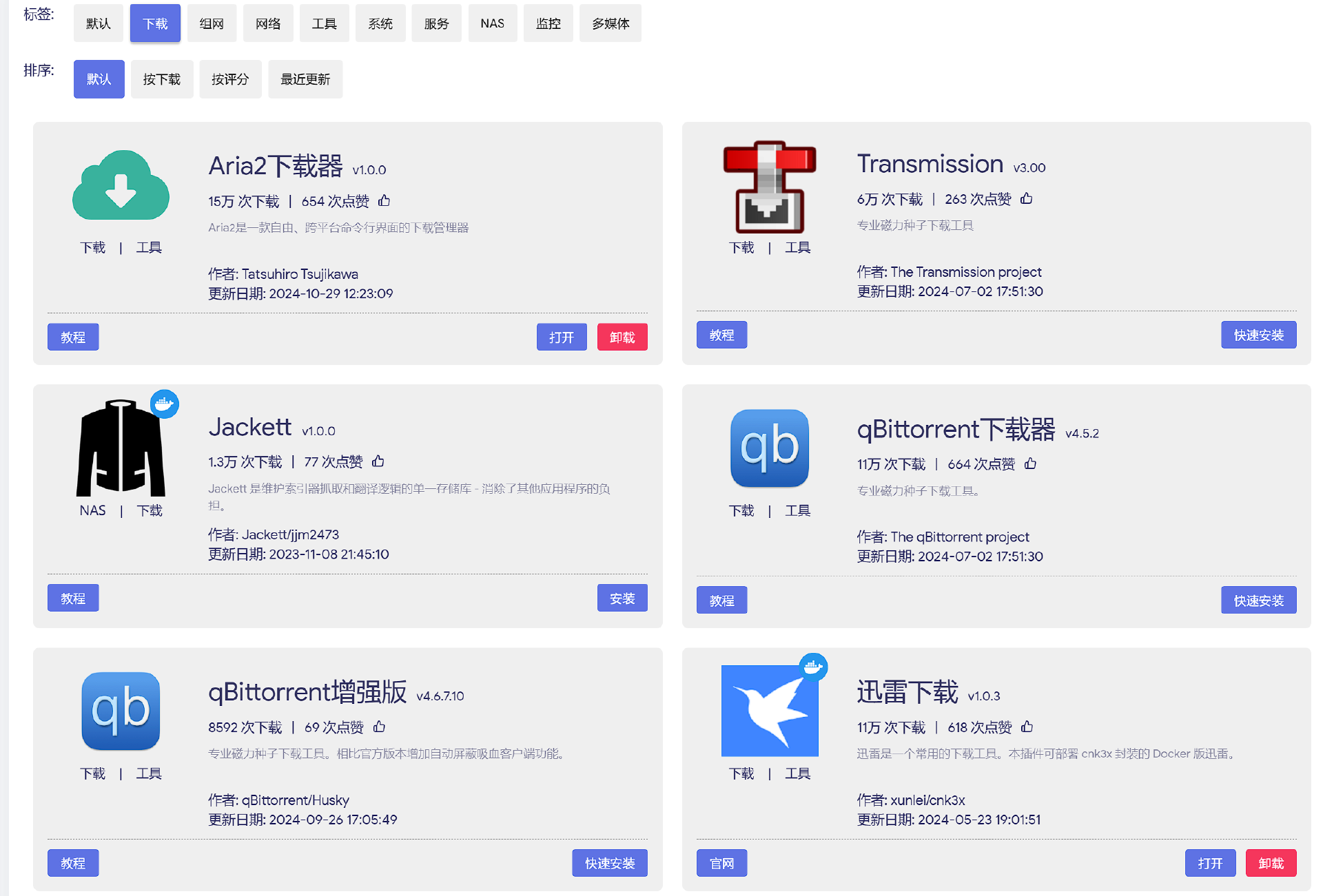Click qBittorrent增强版 blue qb icon
1323x896 pixels.
[121, 711]
